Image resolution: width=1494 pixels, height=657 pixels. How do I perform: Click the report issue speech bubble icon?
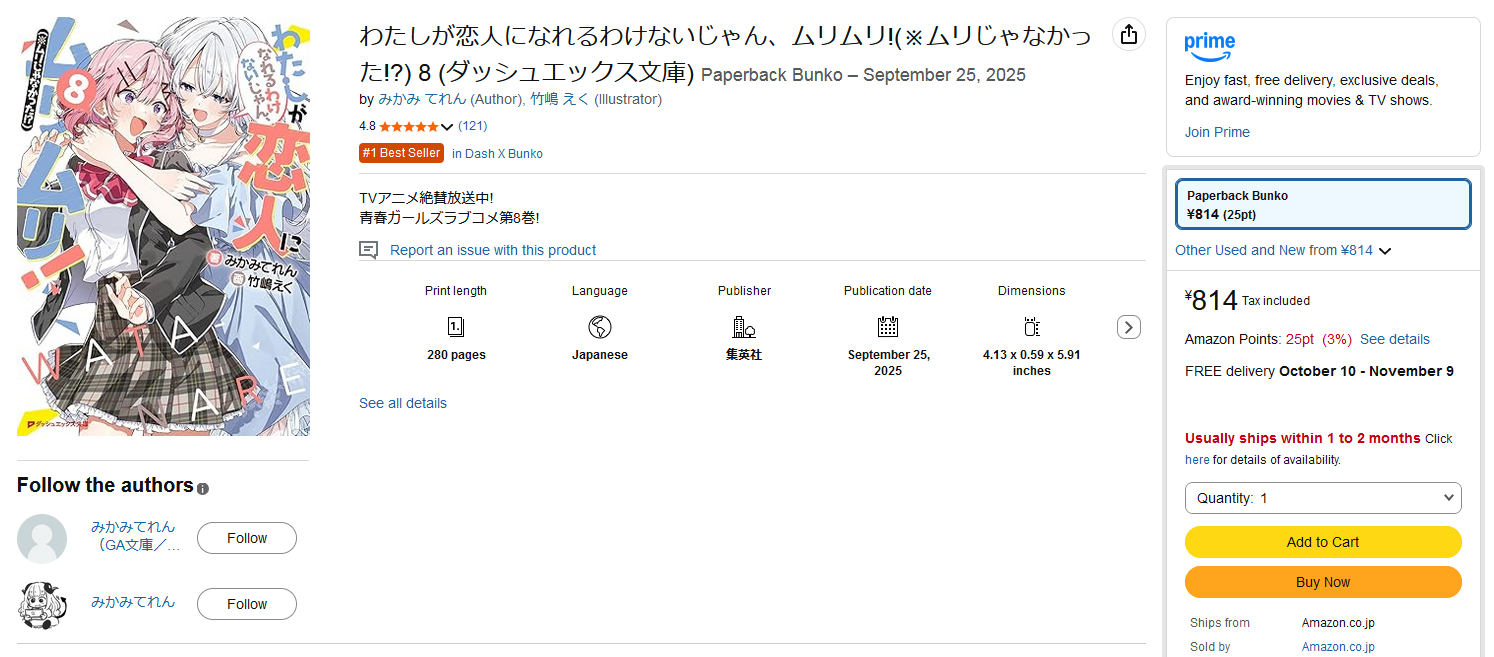click(x=369, y=250)
